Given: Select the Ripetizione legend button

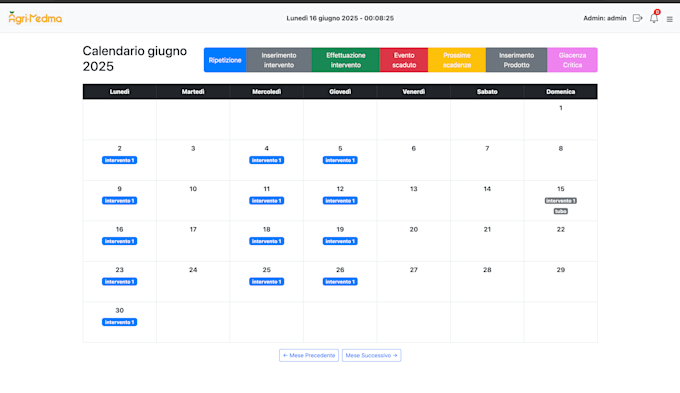Looking at the screenshot, I should click(x=225, y=60).
